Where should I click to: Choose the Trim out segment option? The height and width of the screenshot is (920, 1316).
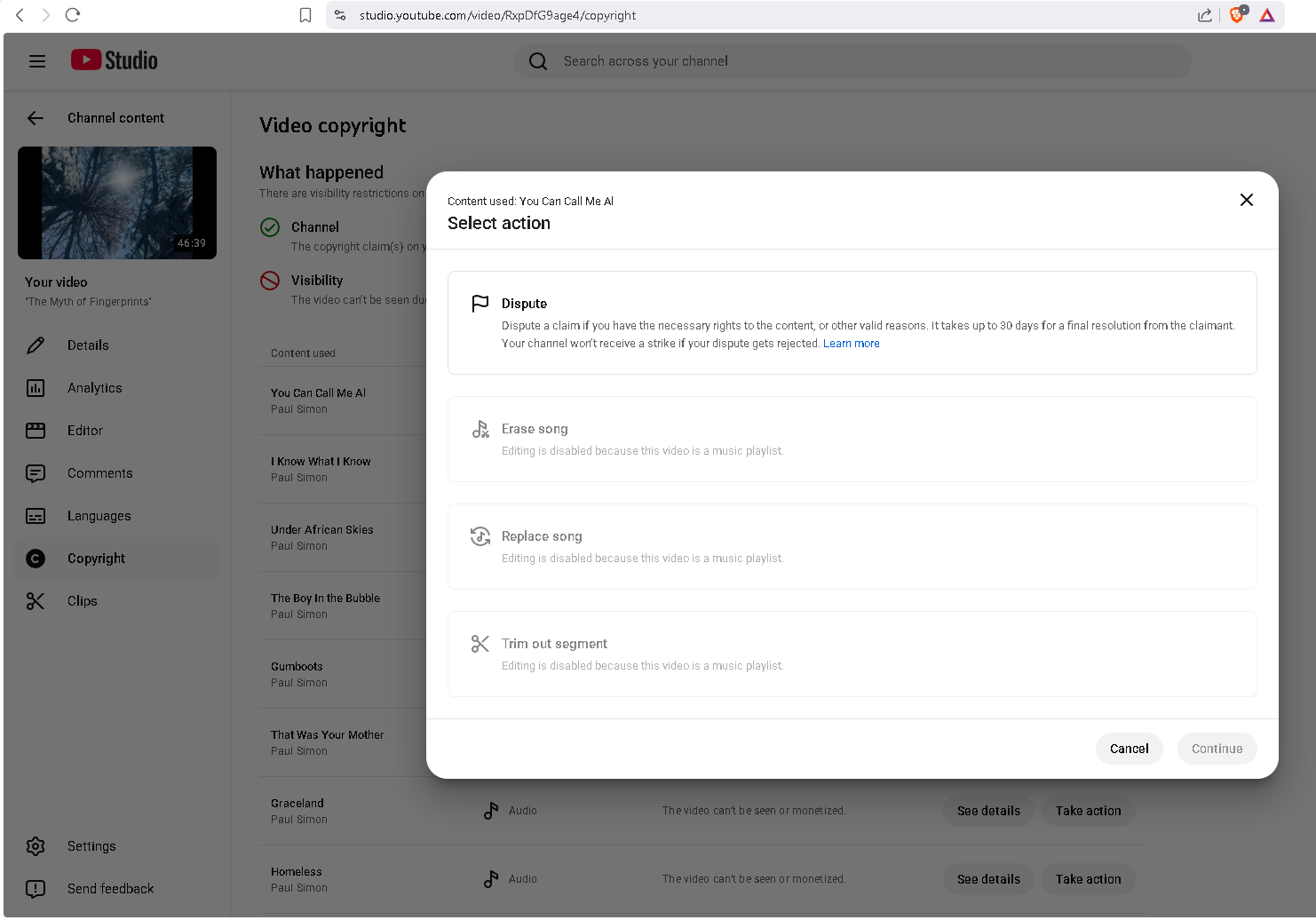click(852, 654)
